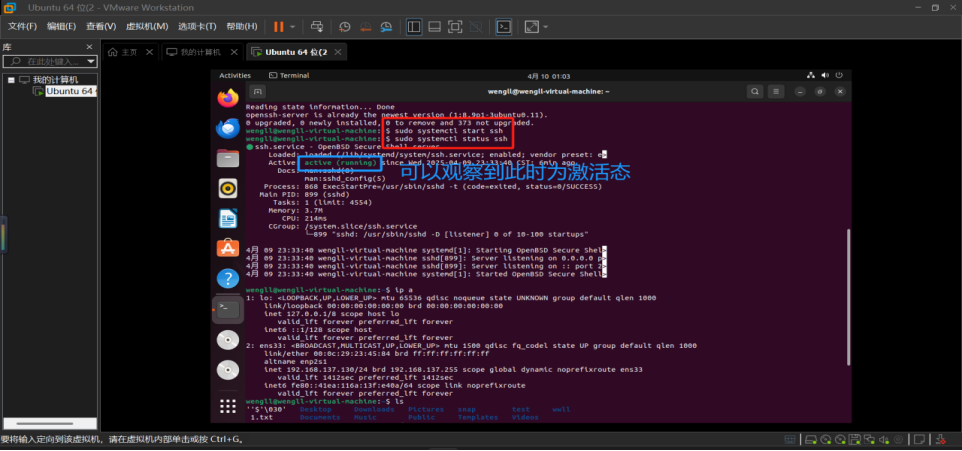Close the 主页 tab

149,52
